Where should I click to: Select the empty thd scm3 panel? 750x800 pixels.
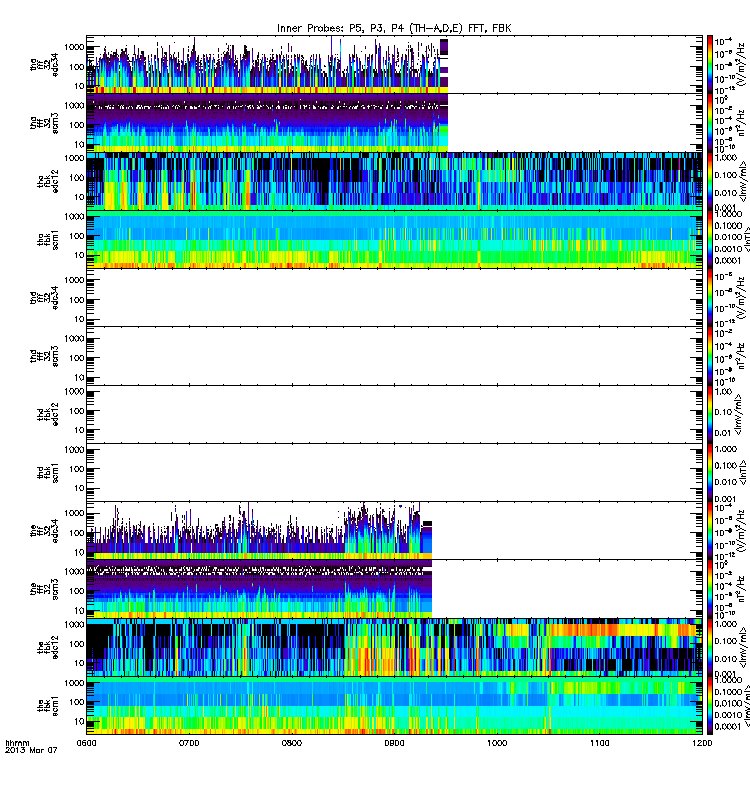pos(394,356)
